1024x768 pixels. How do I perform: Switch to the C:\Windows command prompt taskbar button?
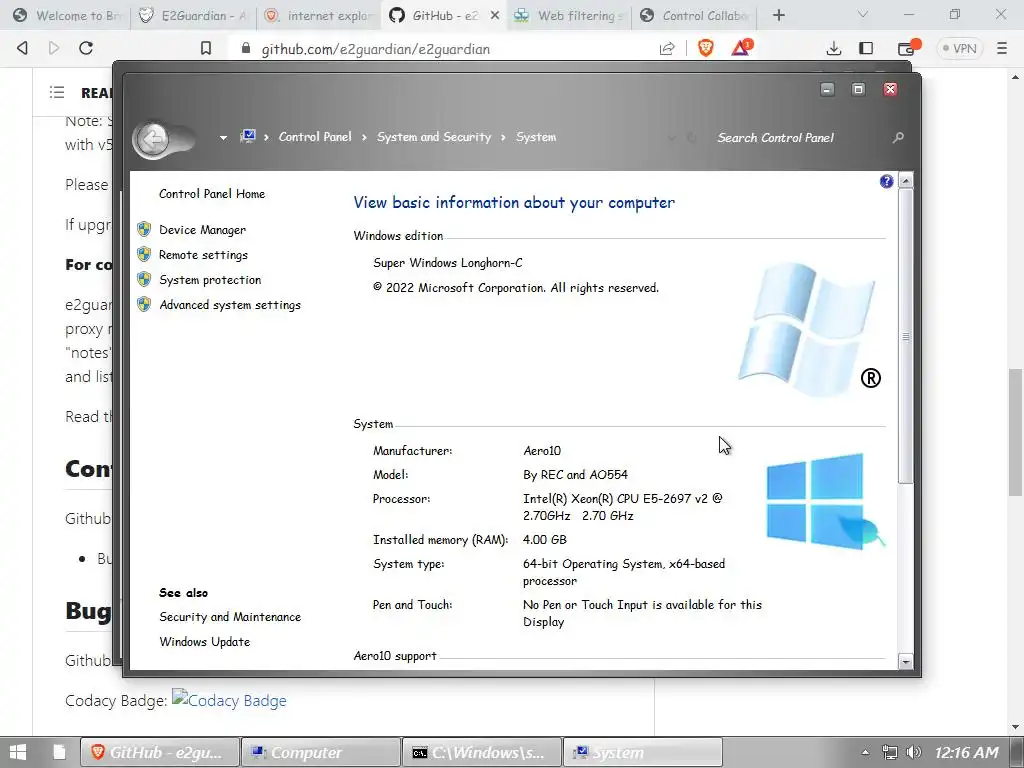[x=482, y=752]
